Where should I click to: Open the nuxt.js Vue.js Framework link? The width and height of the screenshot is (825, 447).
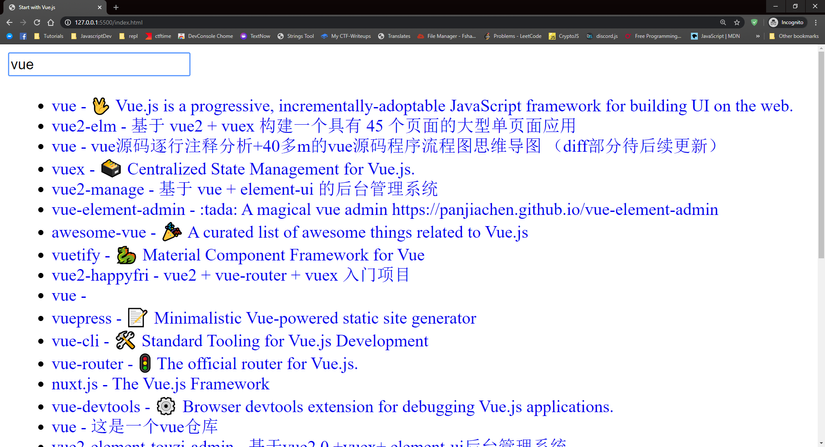[160, 384]
